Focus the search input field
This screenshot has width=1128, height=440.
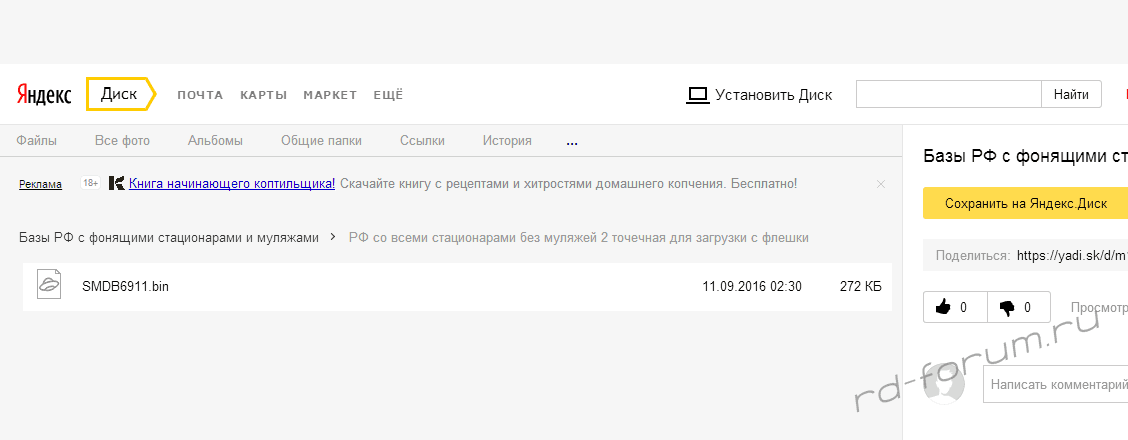coord(949,94)
